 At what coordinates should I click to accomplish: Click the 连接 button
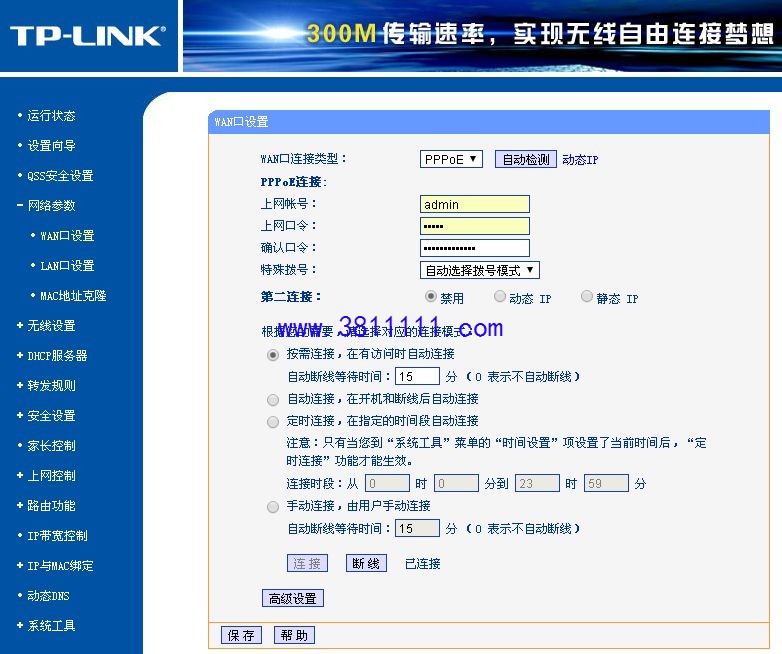[x=307, y=563]
